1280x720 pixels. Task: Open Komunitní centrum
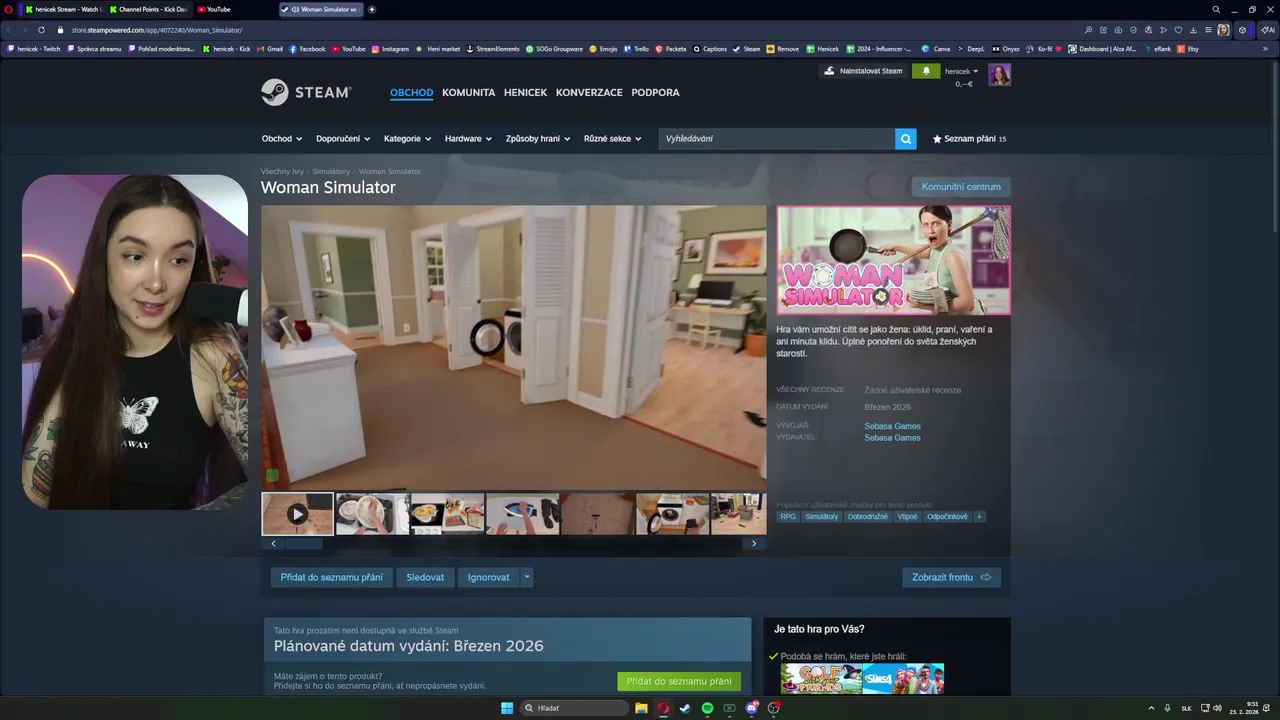pos(961,187)
